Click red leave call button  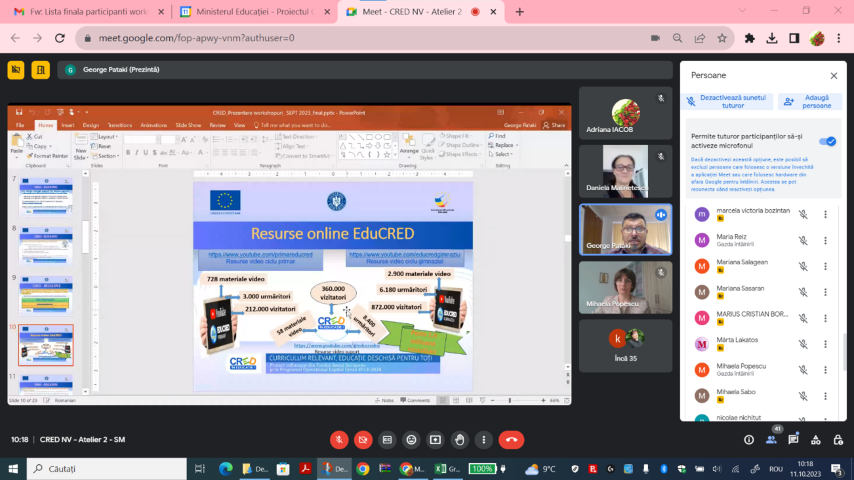coord(511,439)
